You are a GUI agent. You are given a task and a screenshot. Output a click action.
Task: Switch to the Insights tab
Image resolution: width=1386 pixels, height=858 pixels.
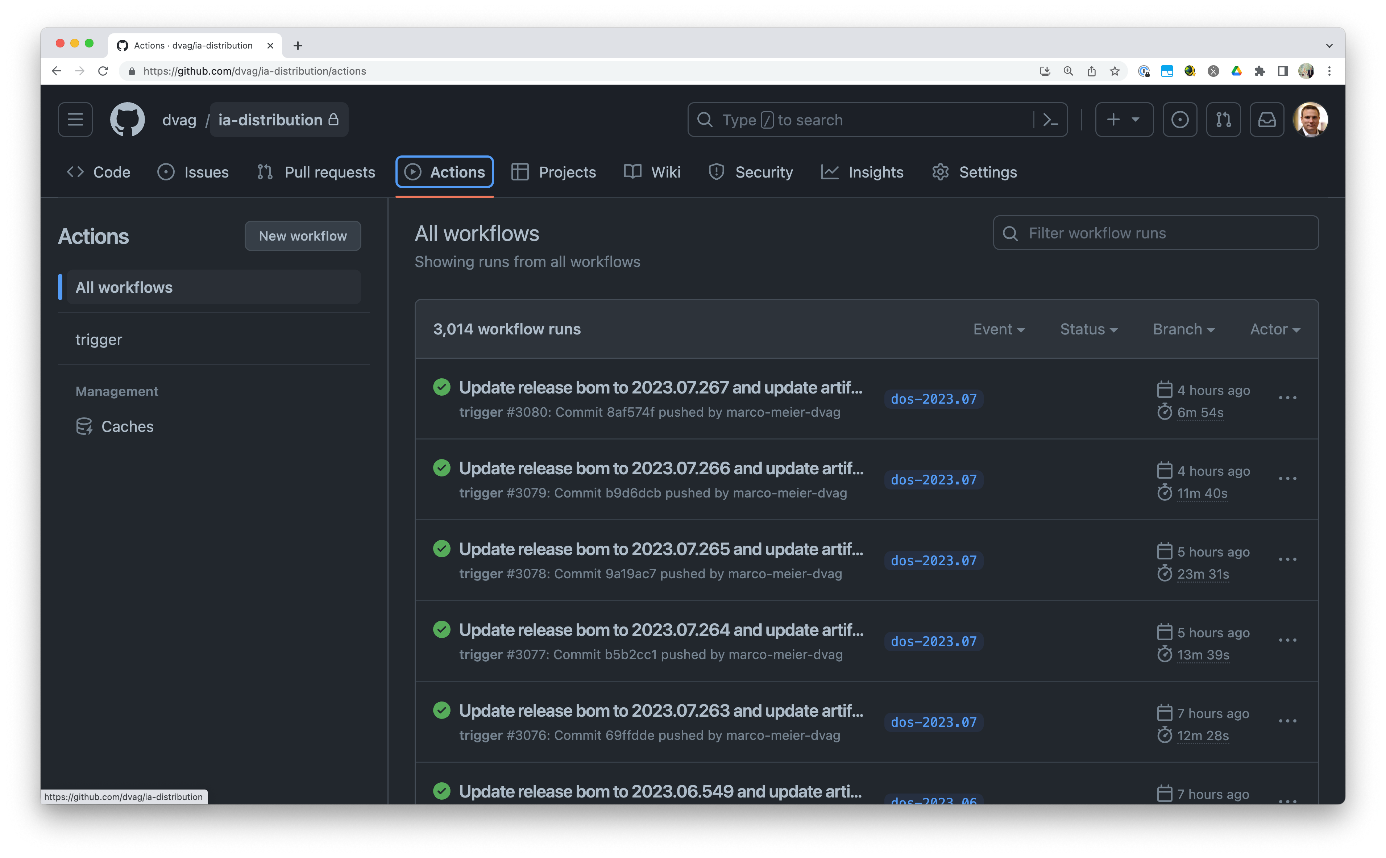[862, 172]
